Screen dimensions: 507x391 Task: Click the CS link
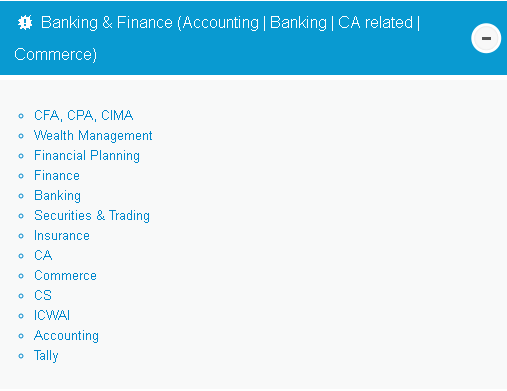click(x=43, y=295)
